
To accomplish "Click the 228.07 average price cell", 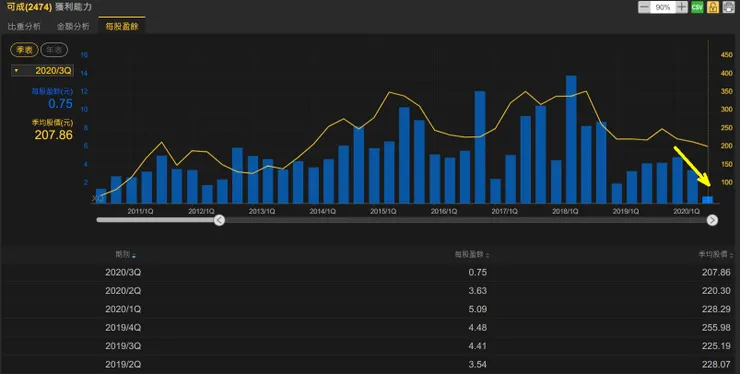I will pos(716,365).
